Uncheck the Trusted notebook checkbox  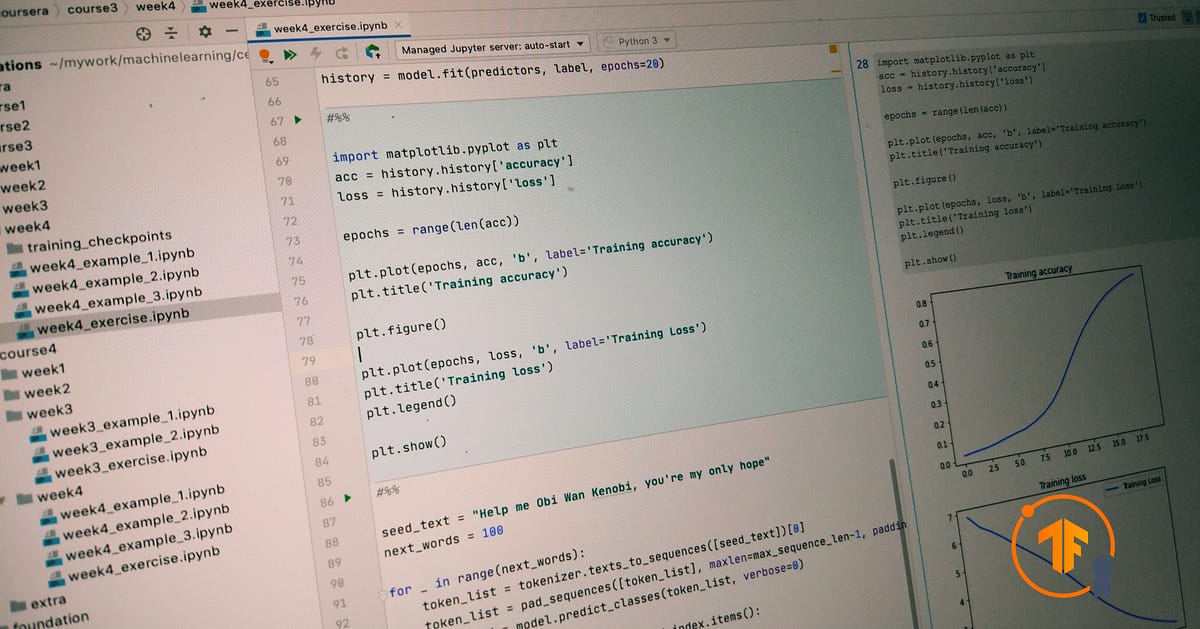pyautogui.click(x=1139, y=16)
